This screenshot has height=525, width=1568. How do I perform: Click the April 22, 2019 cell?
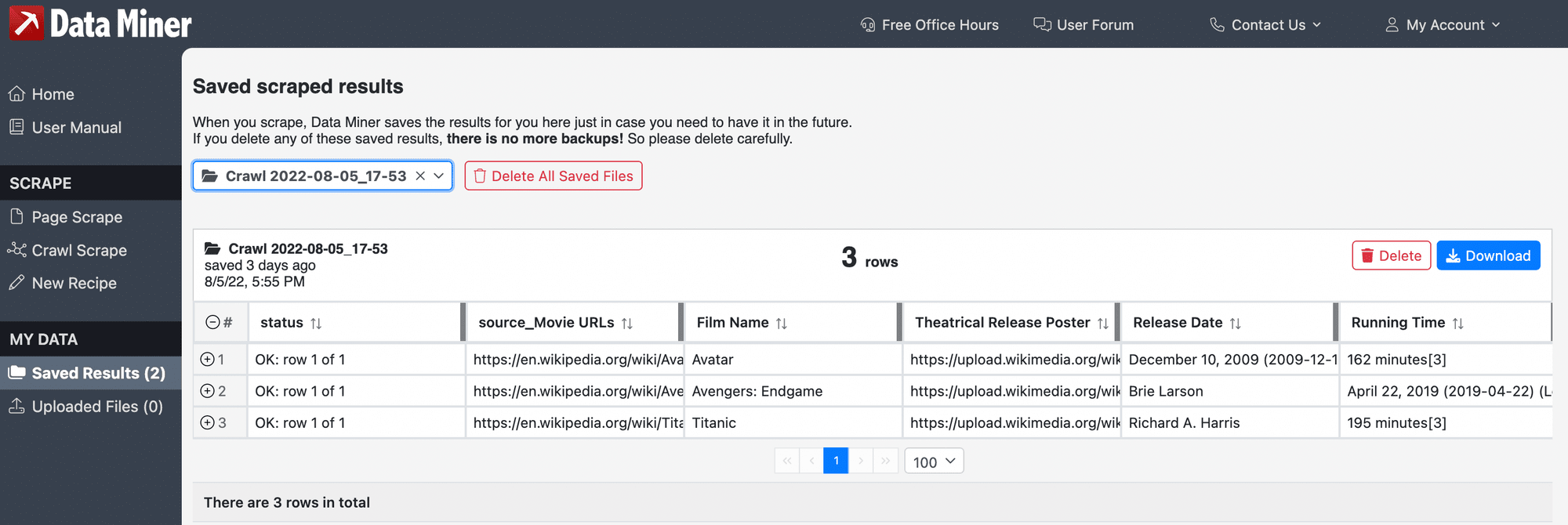click(x=1446, y=390)
